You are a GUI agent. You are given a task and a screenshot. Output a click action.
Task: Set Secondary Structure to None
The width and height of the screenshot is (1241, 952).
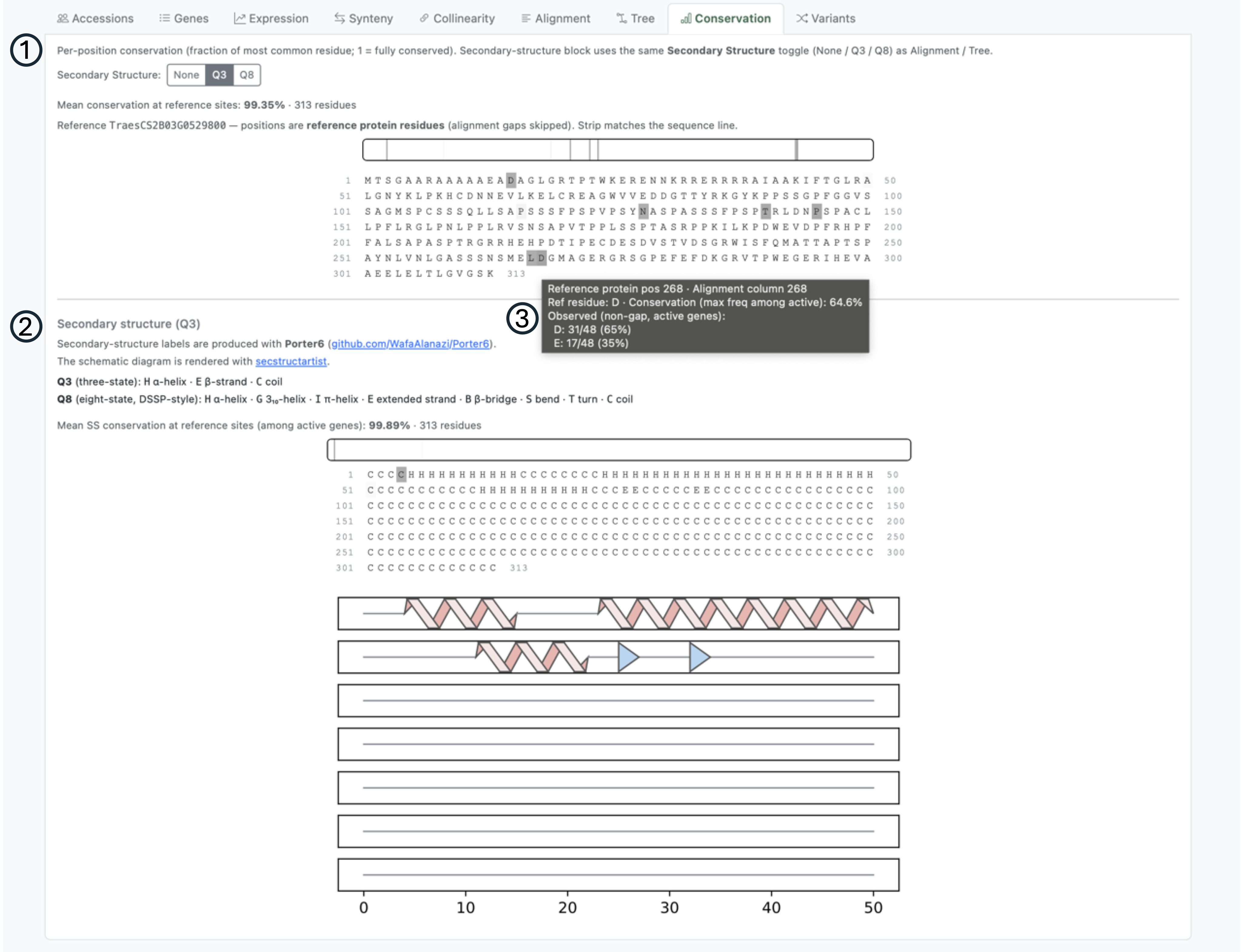tap(186, 75)
